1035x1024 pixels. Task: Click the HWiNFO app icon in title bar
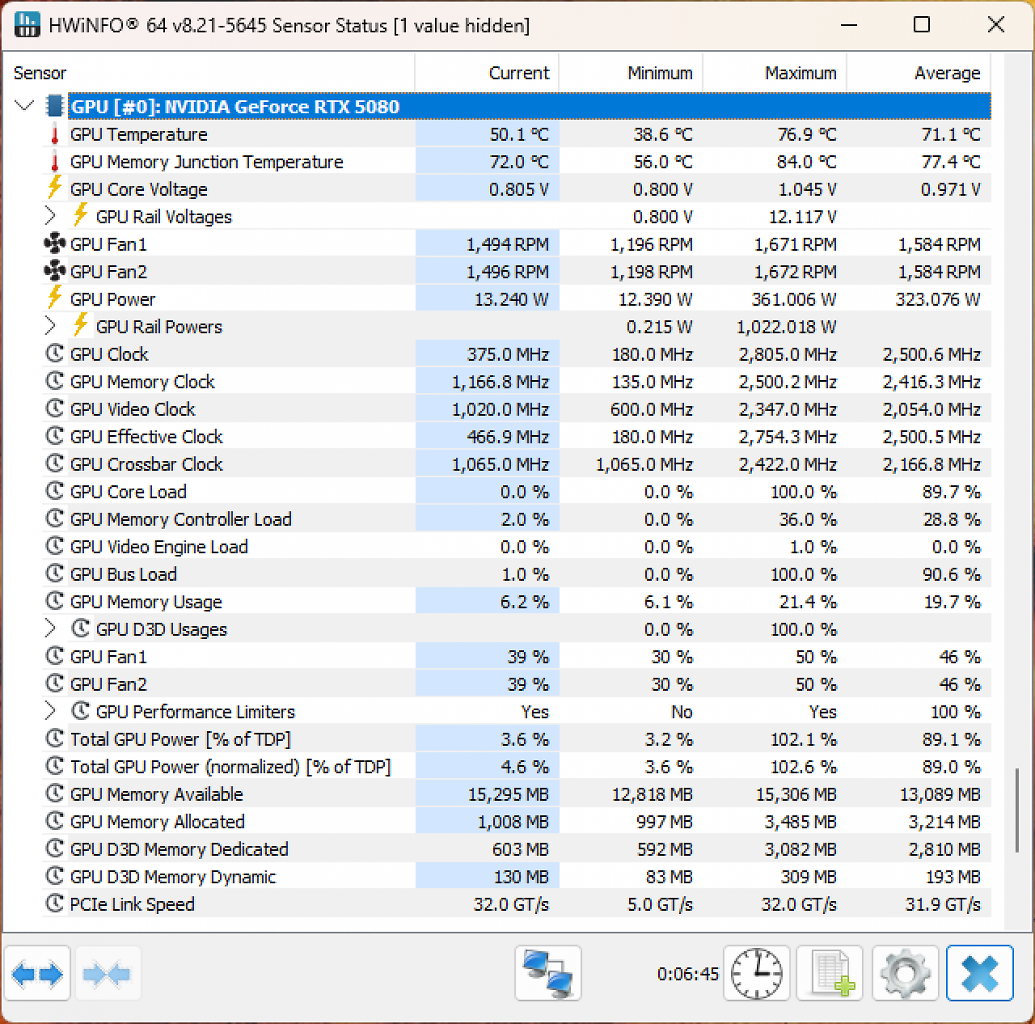tap(27, 25)
